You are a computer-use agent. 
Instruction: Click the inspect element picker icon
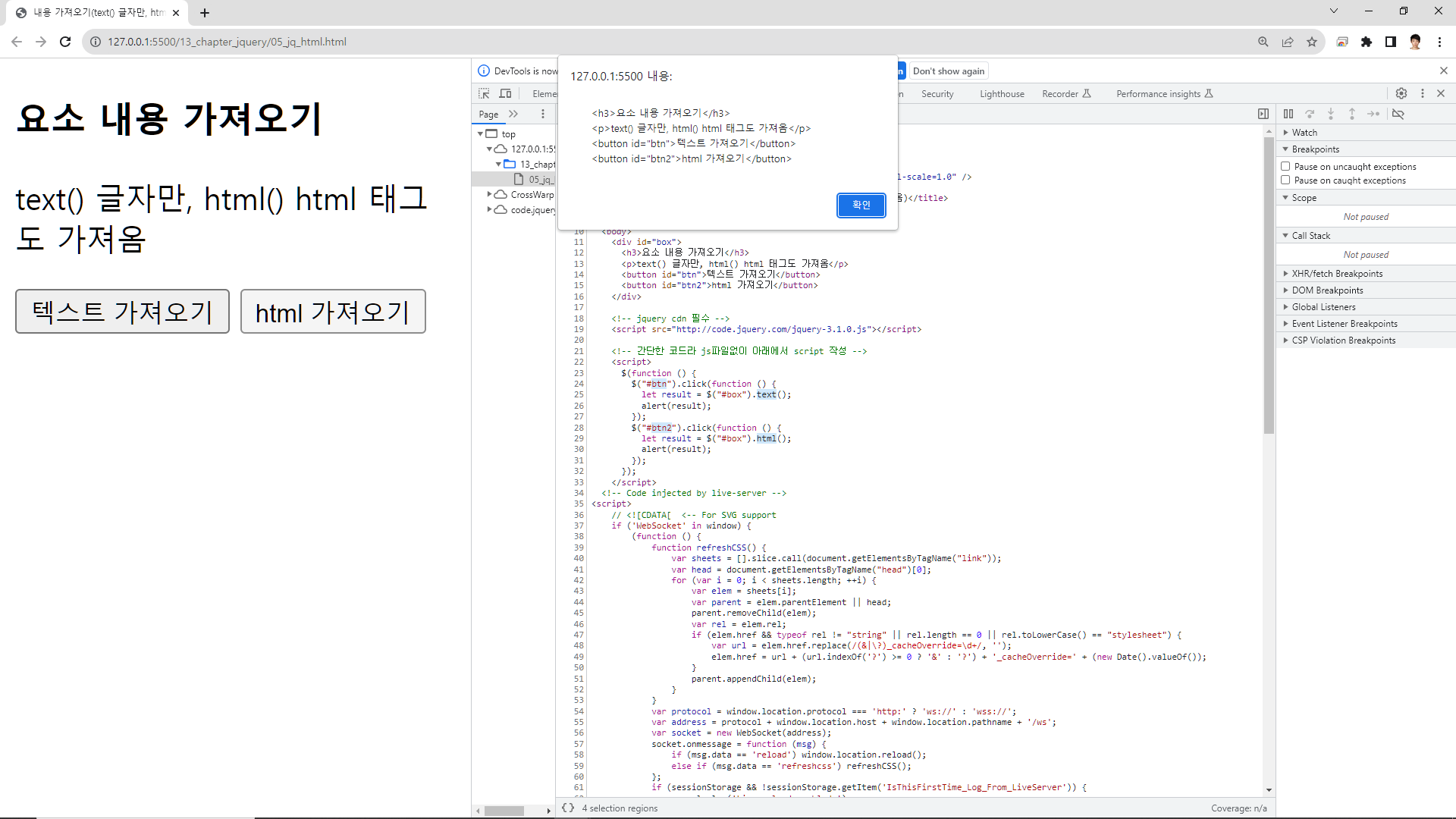pyautogui.click(x=484, y=93)
